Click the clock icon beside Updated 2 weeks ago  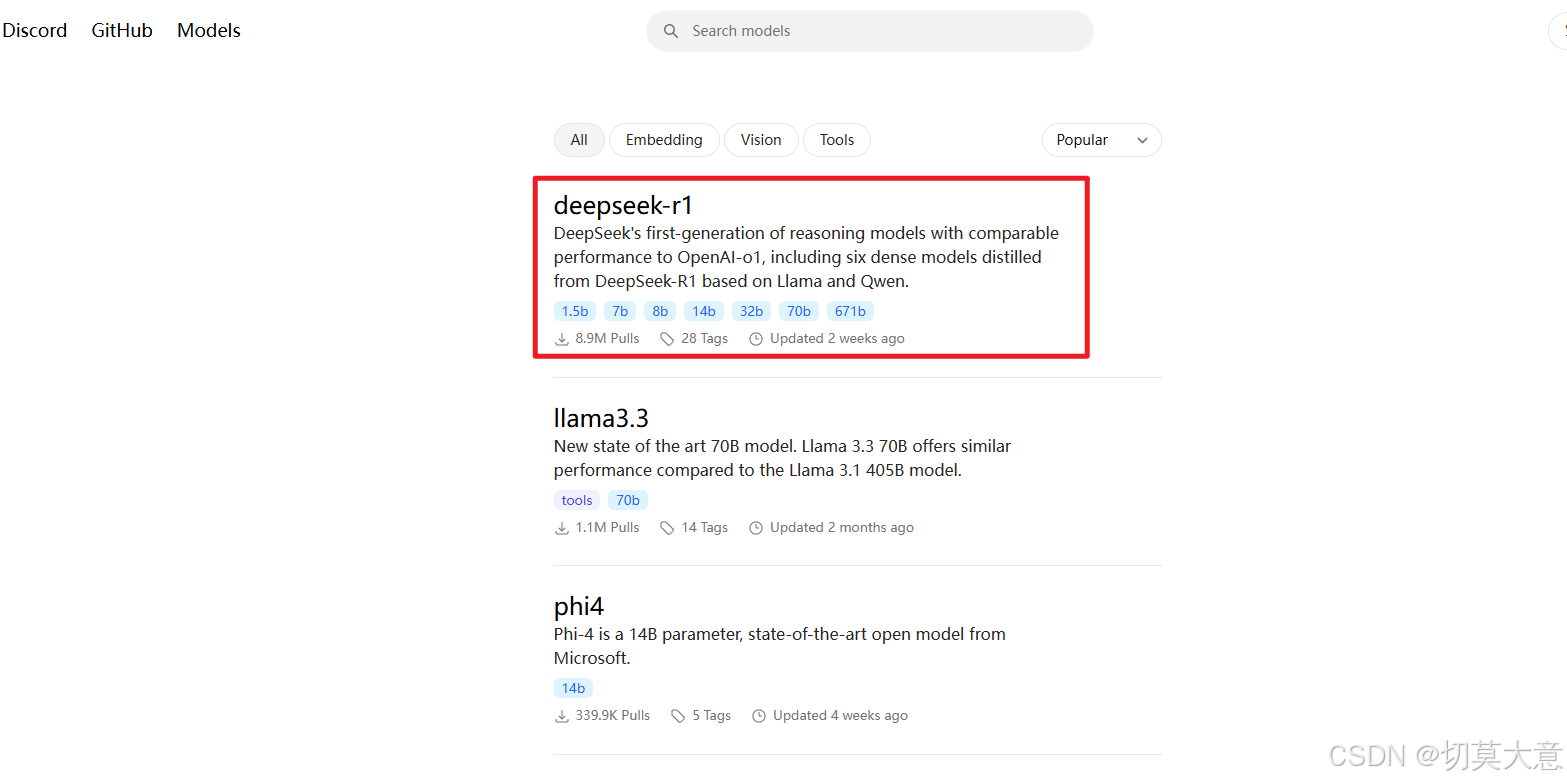pos(756,339)
